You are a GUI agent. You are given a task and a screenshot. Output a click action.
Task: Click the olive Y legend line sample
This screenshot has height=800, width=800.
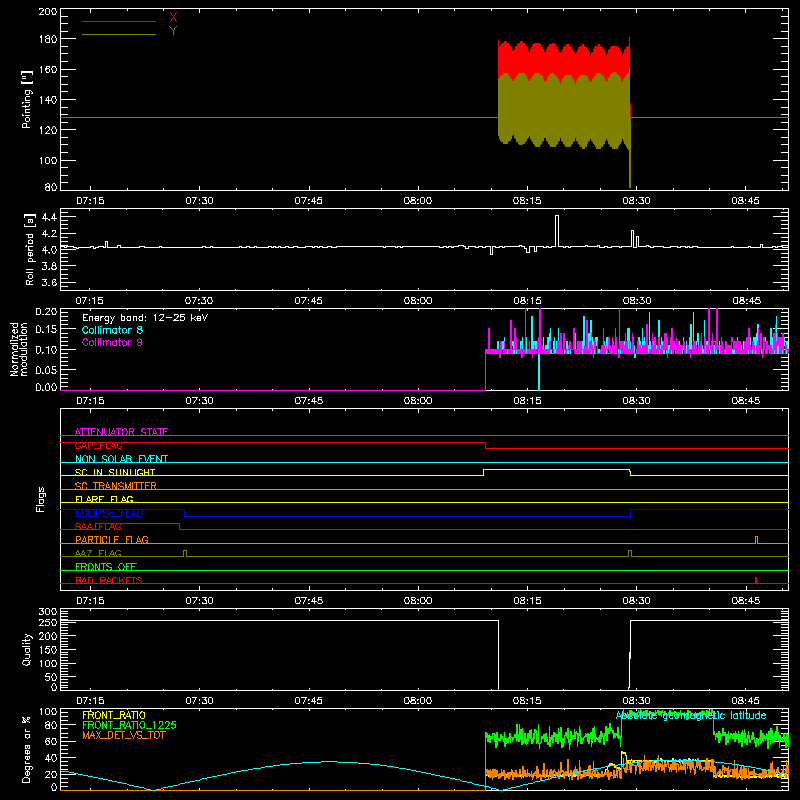[x=119, y=35]
